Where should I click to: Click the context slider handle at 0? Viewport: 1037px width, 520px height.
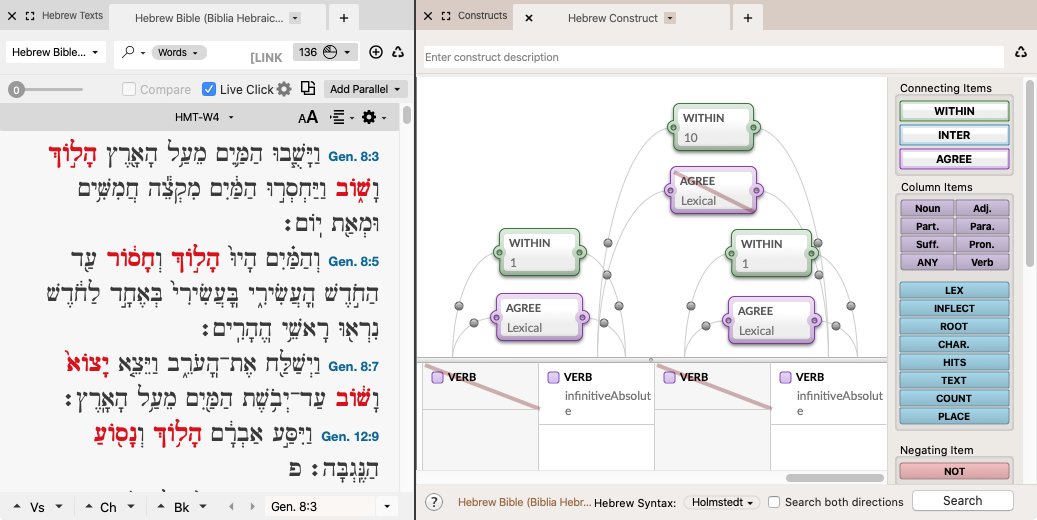pyautogui.click(x=16, y=90)
